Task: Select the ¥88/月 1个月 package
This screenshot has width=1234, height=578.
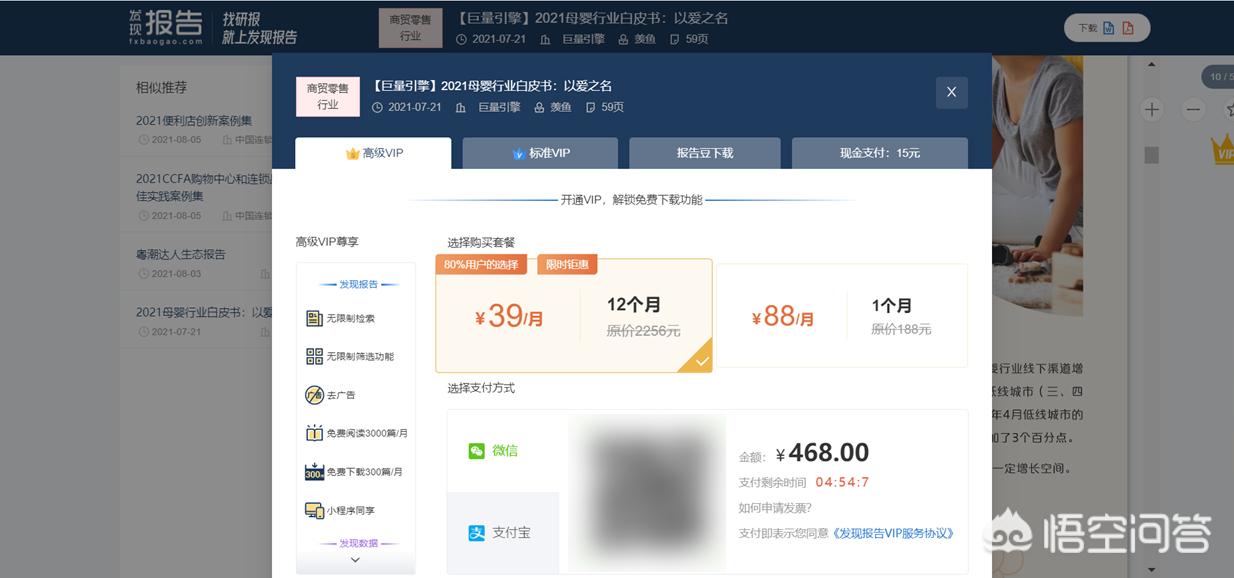Action: click(842, 316)
